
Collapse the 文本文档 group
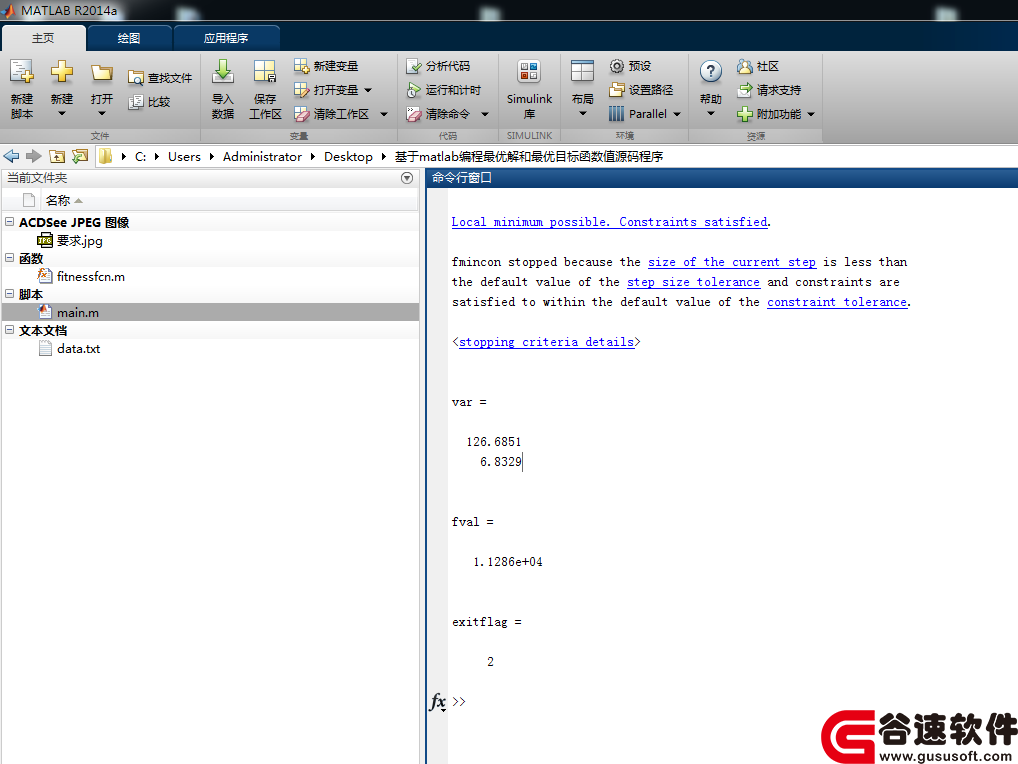click(10, 330)
